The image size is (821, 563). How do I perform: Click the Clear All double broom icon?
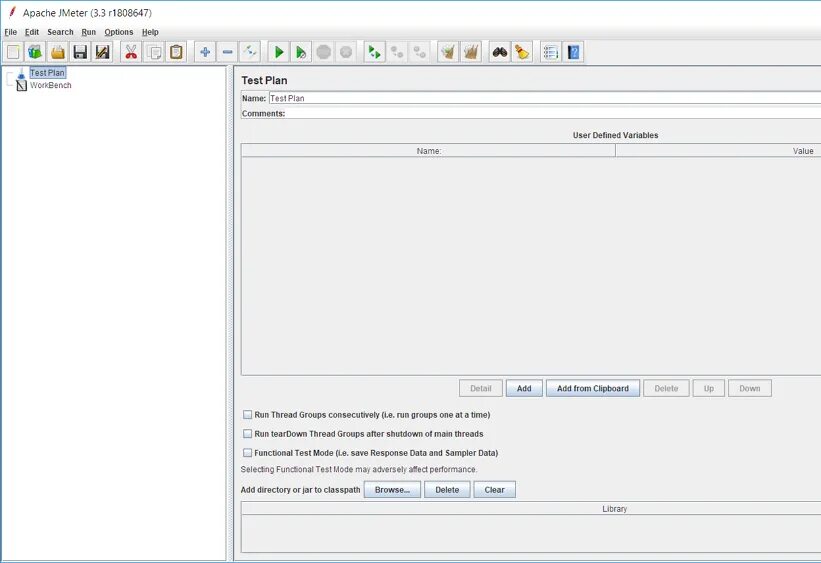(471, 52)
